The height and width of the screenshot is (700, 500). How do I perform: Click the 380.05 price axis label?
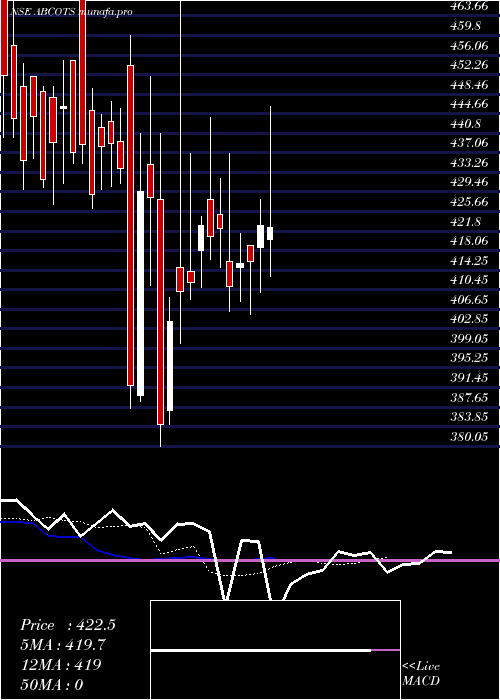[x=469, y=438]
